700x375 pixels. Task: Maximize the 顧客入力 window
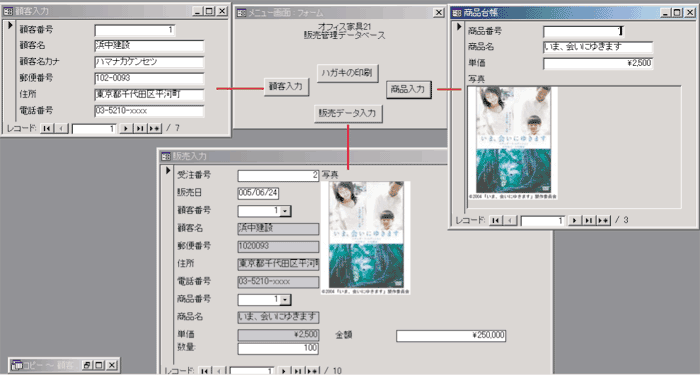click(209, 11)
